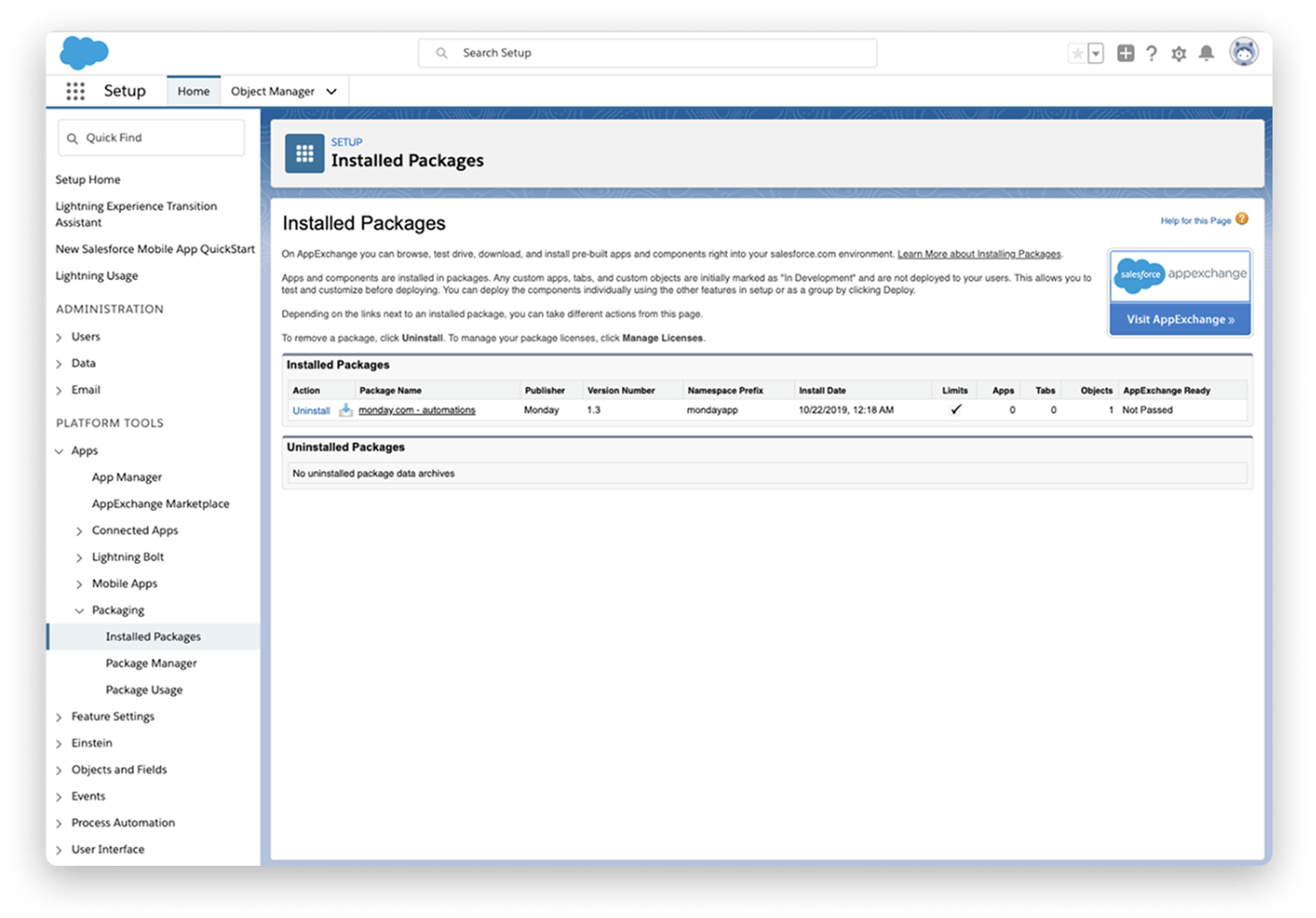This screenshot has height=918, width=1316.
Task: Click the Visit AppExchange button
Action: click(1180, 319)
